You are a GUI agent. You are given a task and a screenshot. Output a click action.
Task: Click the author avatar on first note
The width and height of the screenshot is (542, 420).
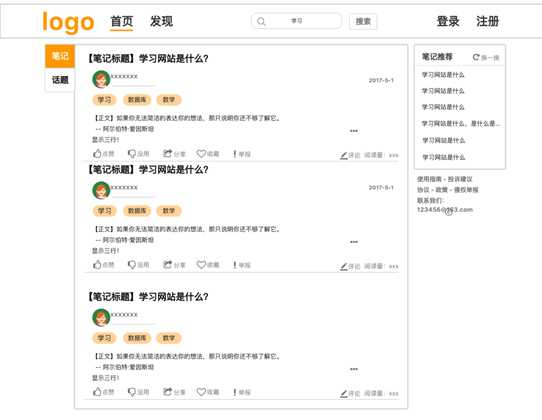pyautogui.click(x=101, y=79)
